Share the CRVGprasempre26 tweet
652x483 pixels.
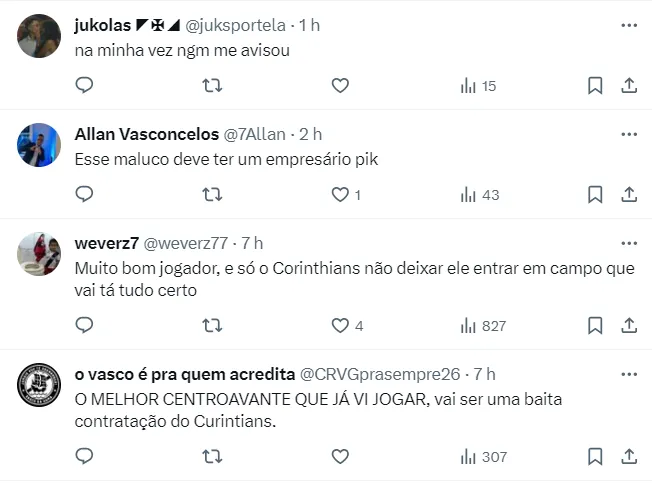pos(629,456)
